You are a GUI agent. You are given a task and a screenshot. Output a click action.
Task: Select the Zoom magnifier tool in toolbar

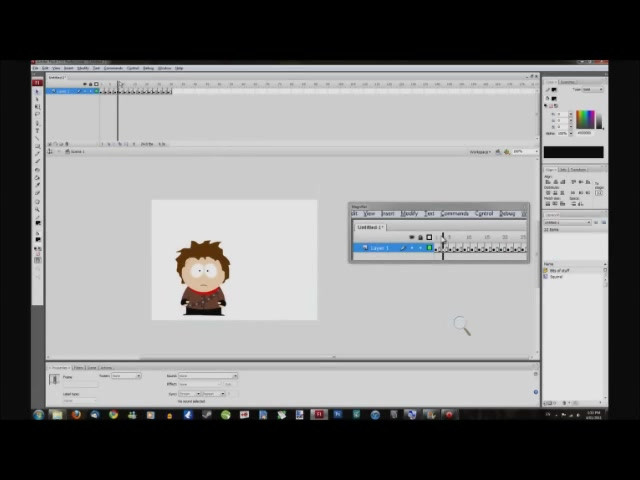coord(37,209)
